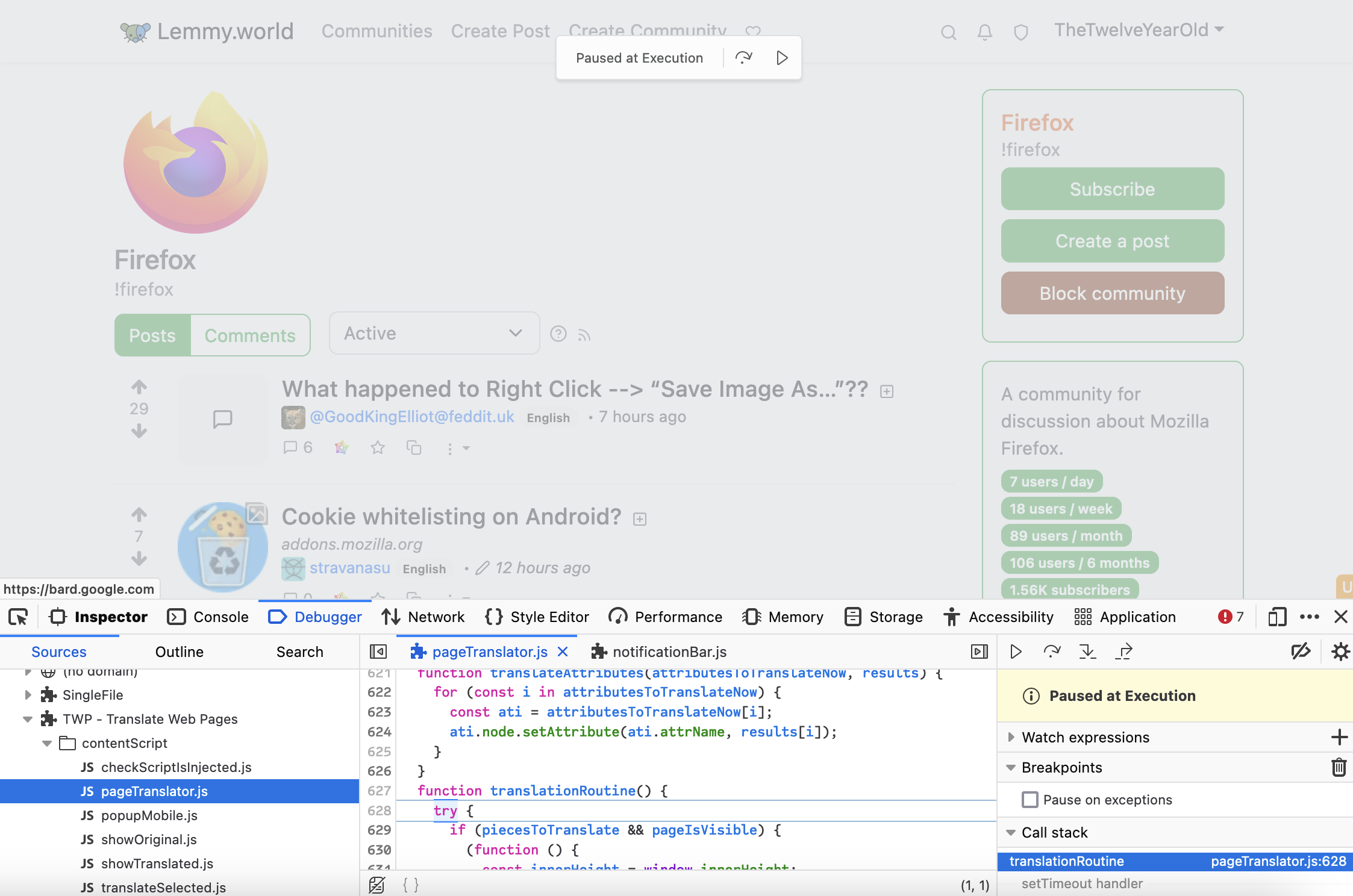Step over in the Paused at Execution overlay
Image resolution: width=1353 pixels, height=896 pixels.
click(744, 58)
